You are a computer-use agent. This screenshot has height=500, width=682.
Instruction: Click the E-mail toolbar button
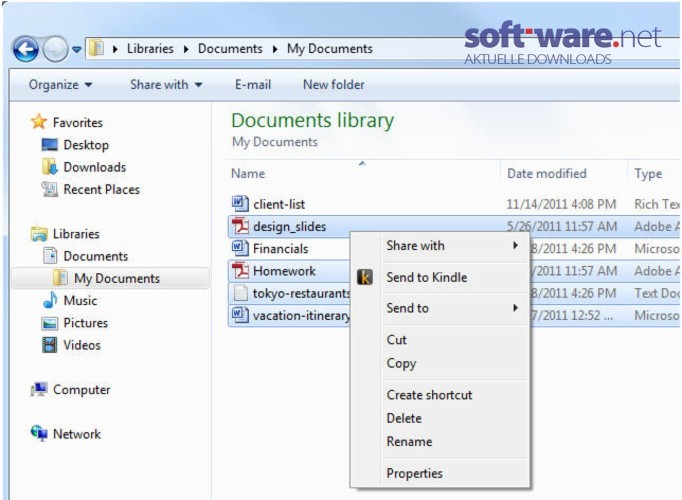coord(253,84)
